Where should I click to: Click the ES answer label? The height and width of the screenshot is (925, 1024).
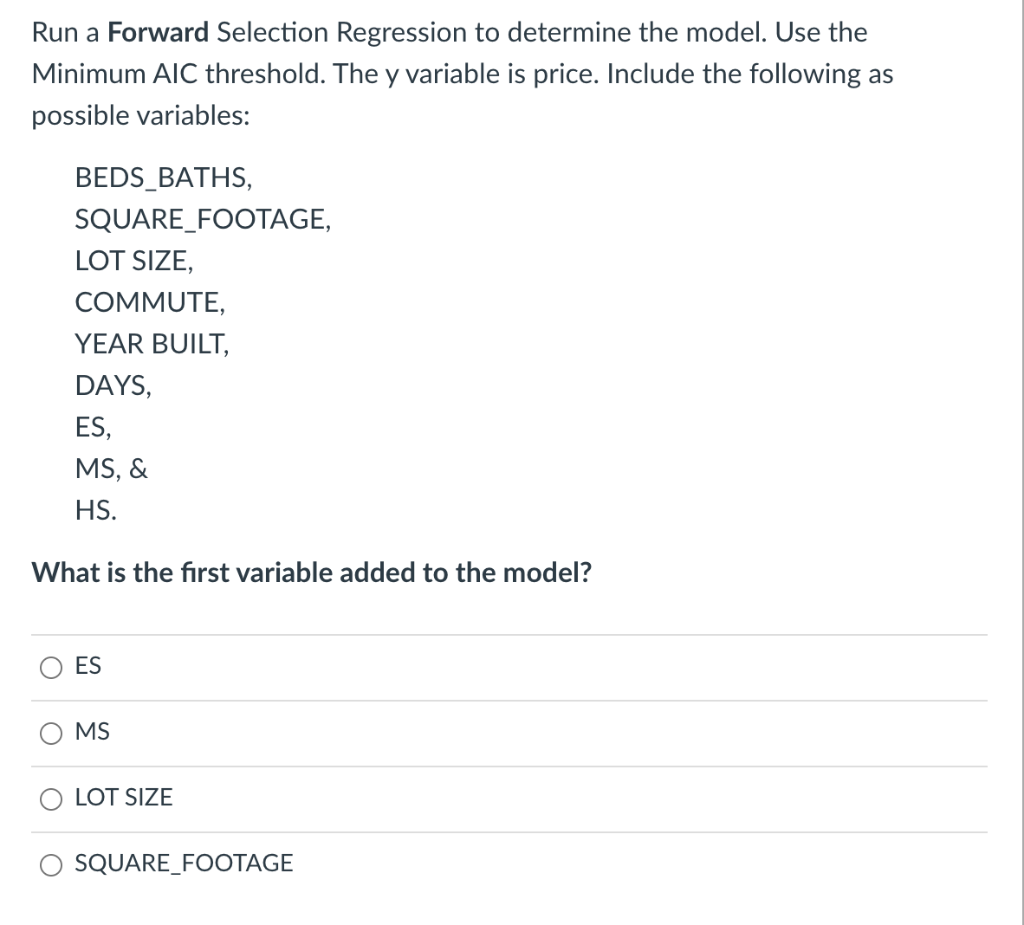87,666
